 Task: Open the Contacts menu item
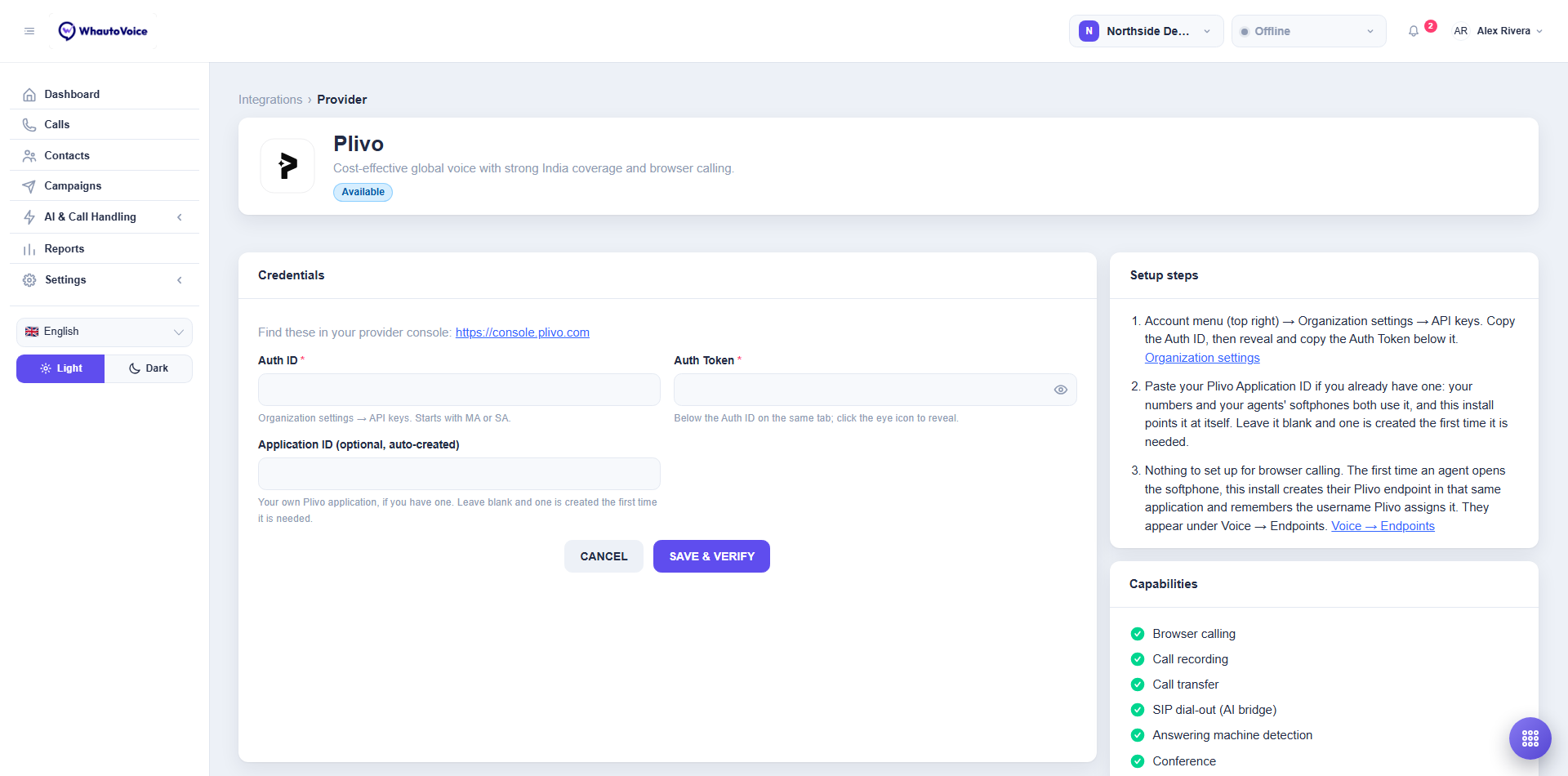tap(105, 156)
